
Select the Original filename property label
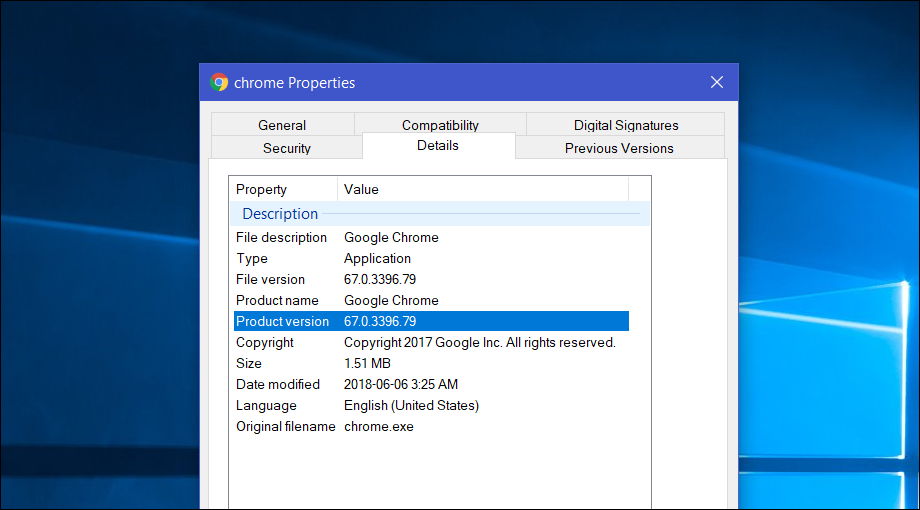tap(286, 427)
